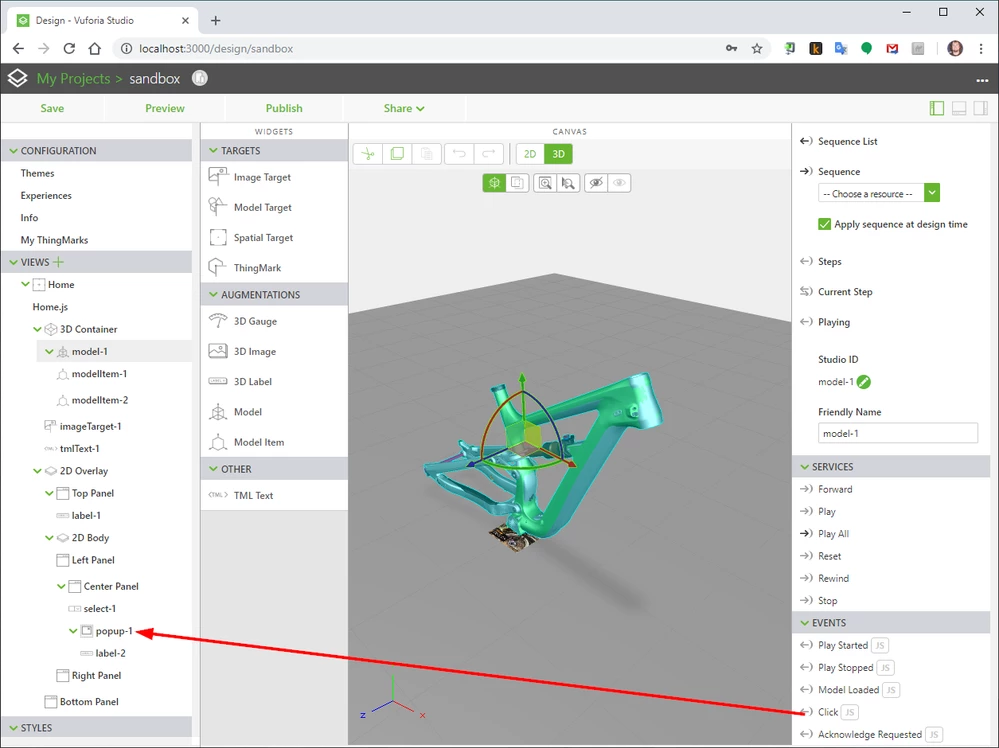Add a new view with plus icon
This screenshot has height=748, width=999.
pos(59,262)
